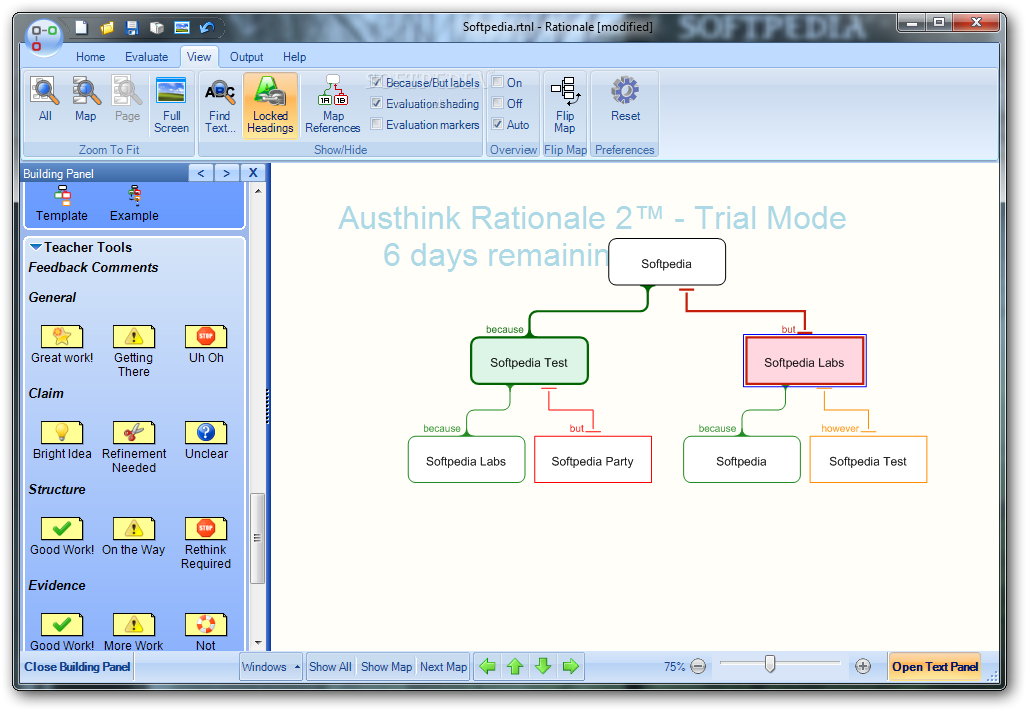
Task: Click Building Panel previous arrow button
Action: coord(201,173)
